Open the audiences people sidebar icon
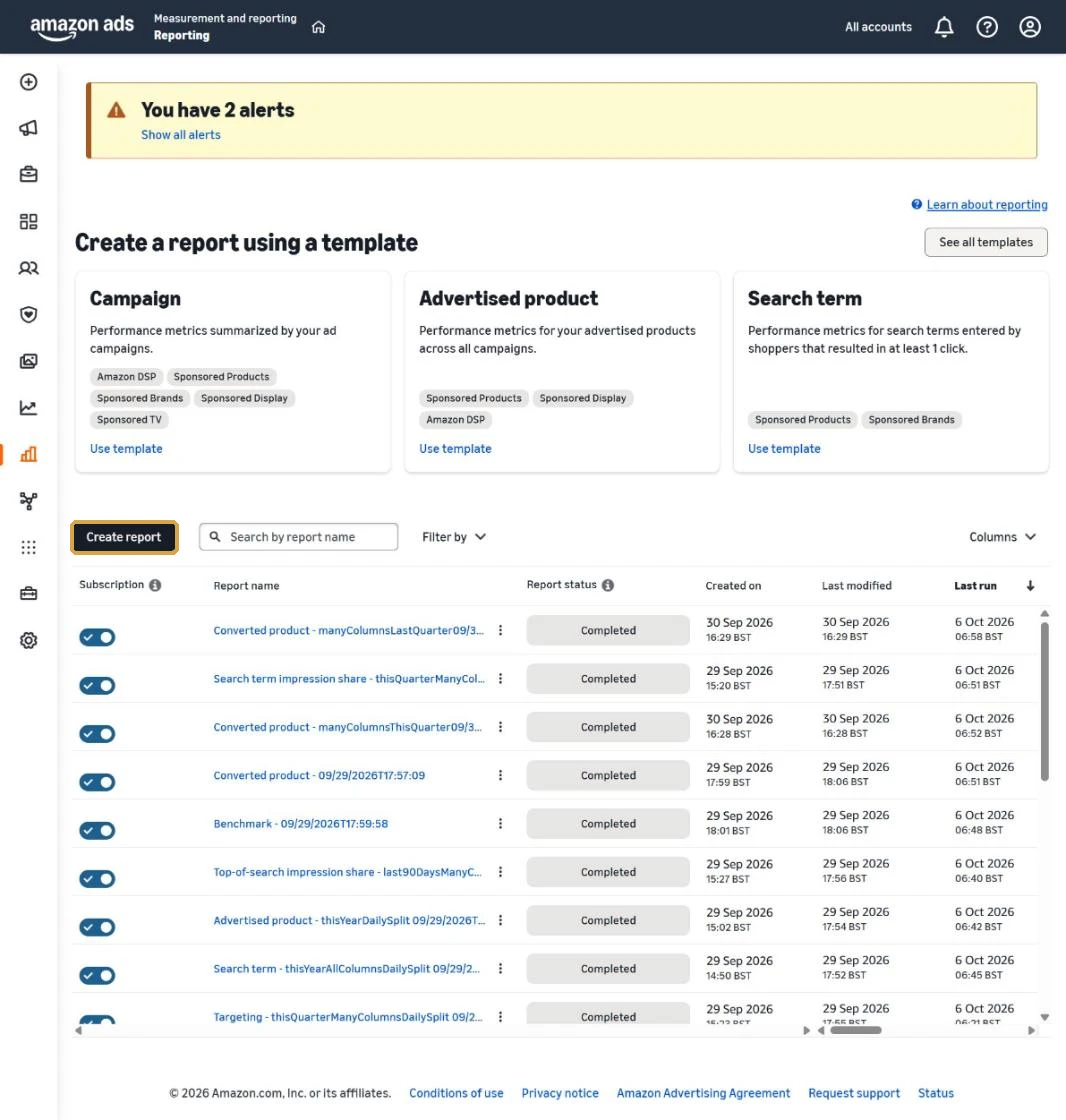The image size is (1066, 1120). tap(29, 268)
